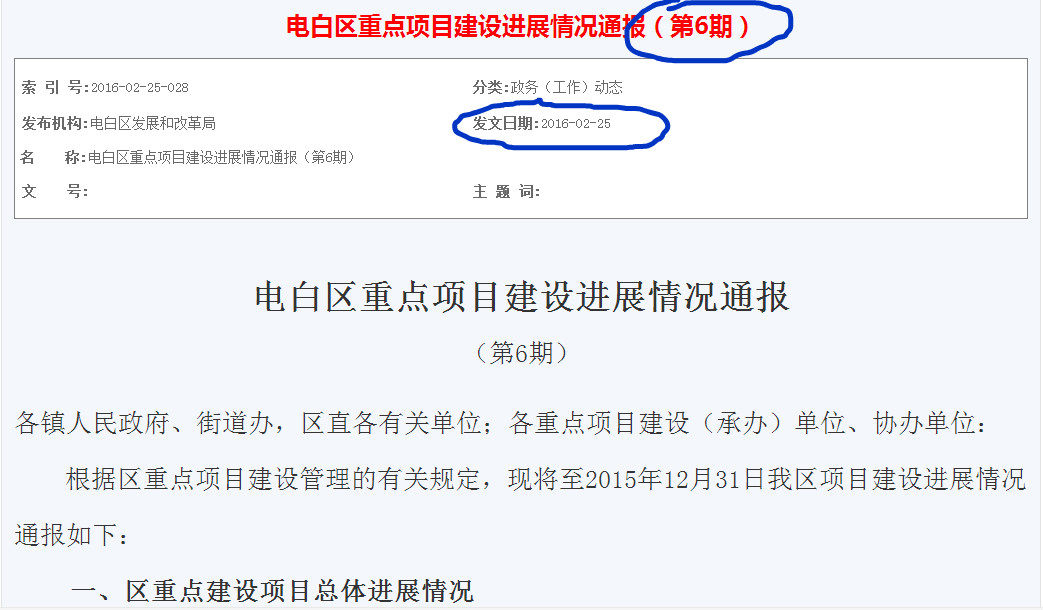Click the text 2015年12月31日 in paragraph
The image size is (1043, 610).
(675, 479)
